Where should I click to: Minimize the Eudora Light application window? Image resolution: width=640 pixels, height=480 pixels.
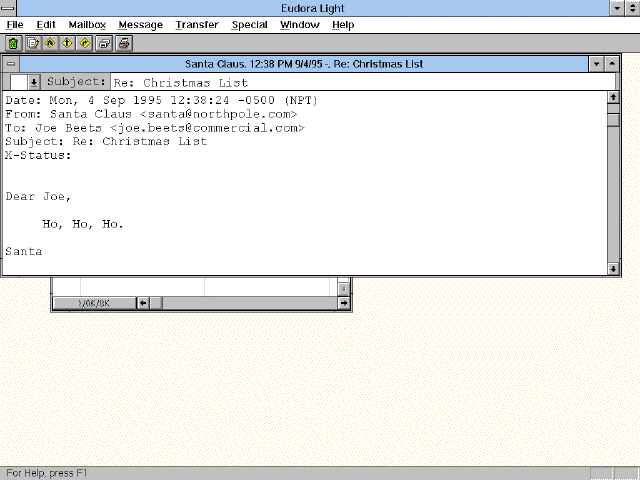click(x=617, y=8)
